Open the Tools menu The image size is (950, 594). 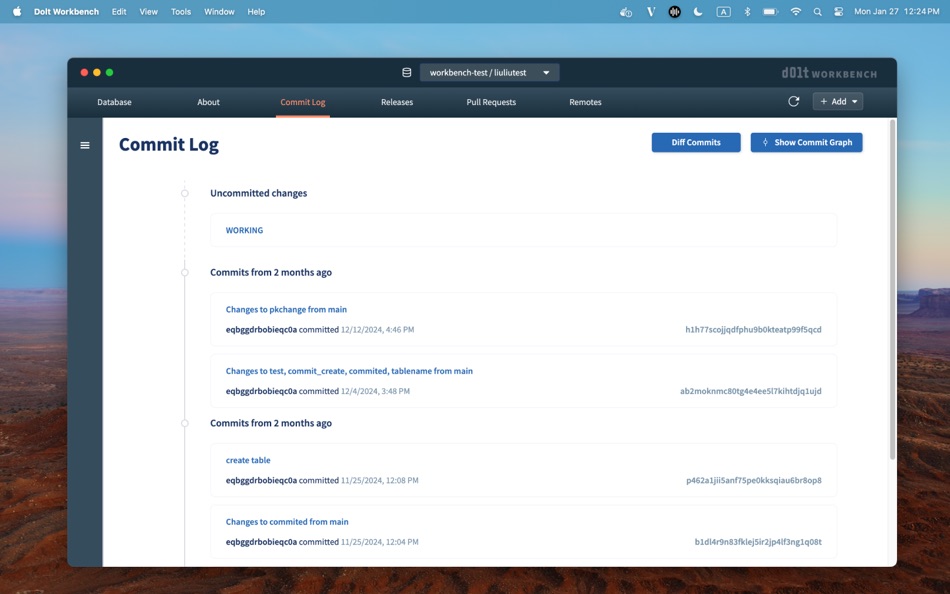coord(181,12)
